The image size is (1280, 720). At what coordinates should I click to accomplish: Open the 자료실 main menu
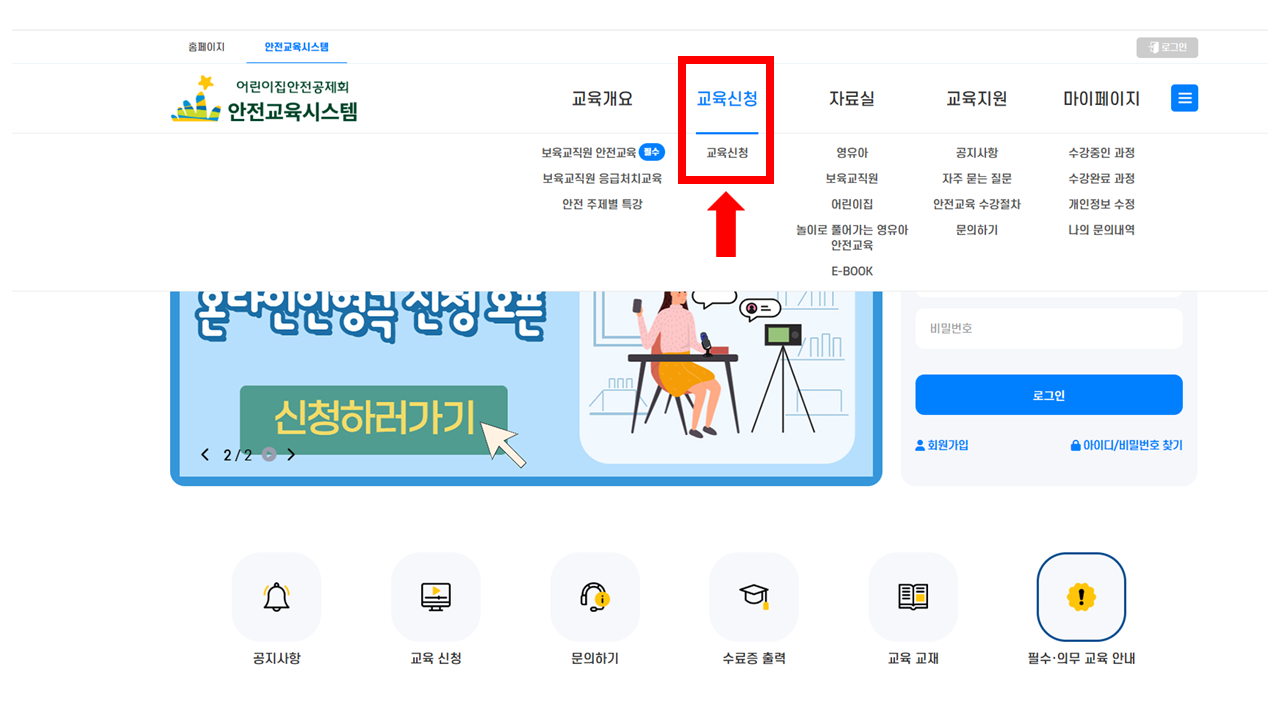click(x=852, y=99)
